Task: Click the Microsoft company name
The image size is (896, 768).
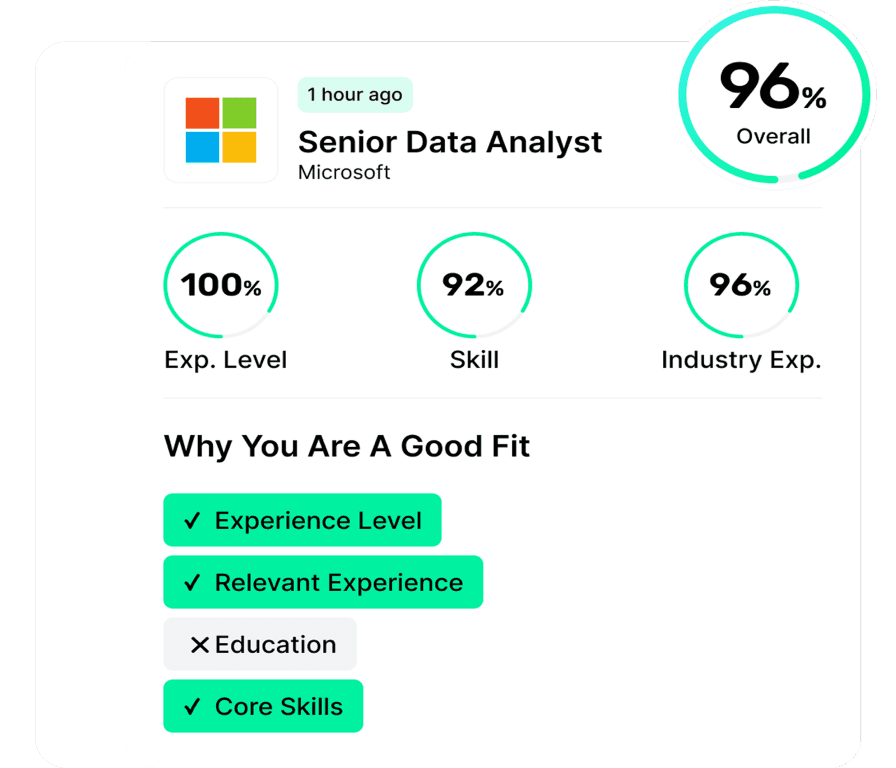Action: [x=344, y=172]
